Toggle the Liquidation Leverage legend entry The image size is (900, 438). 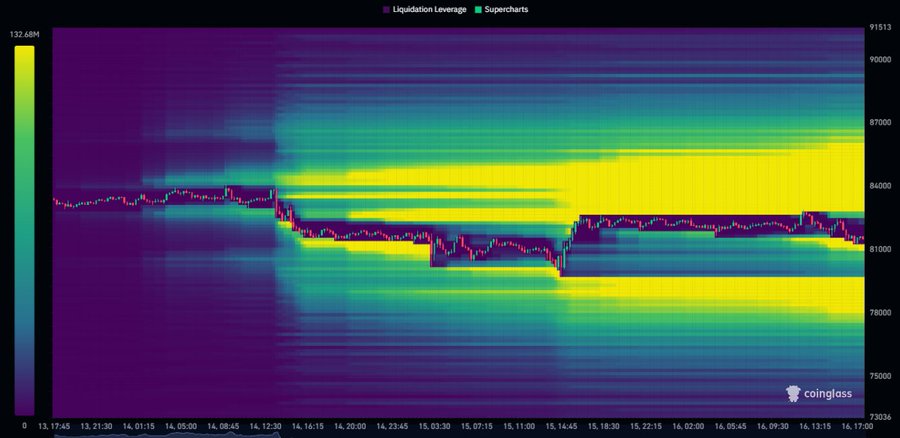click(424, 10)
